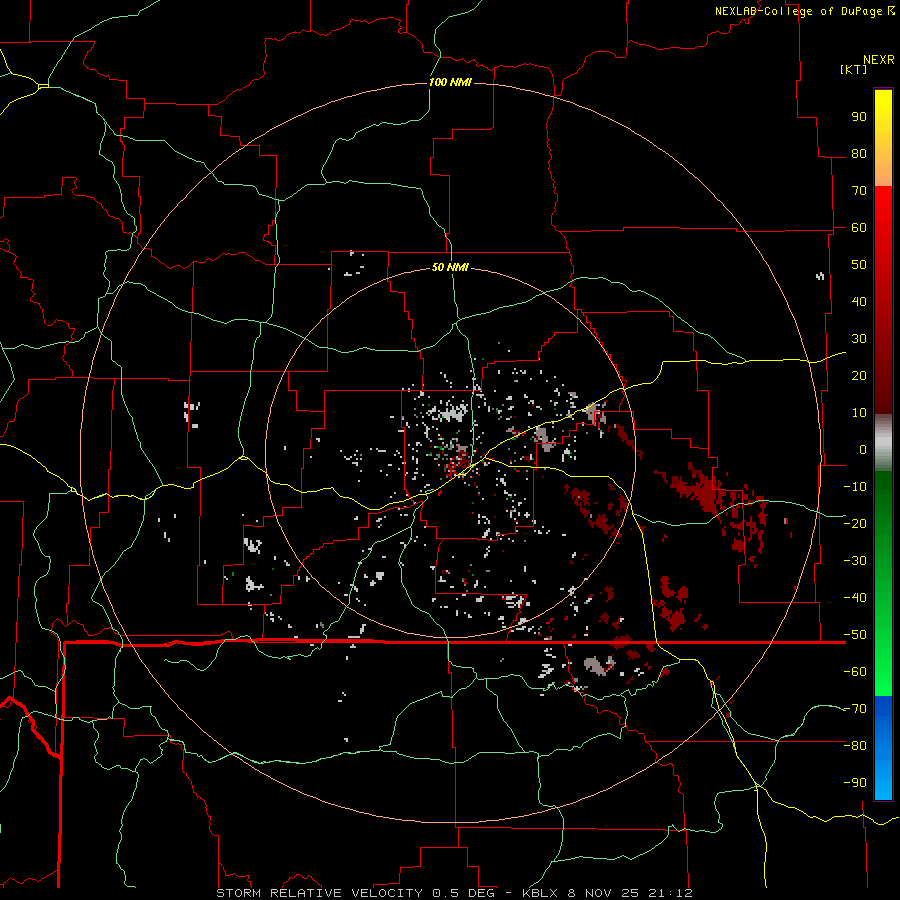Click the -50 scale value
This screenshot has height=900, width=900.
click(855, 635)
